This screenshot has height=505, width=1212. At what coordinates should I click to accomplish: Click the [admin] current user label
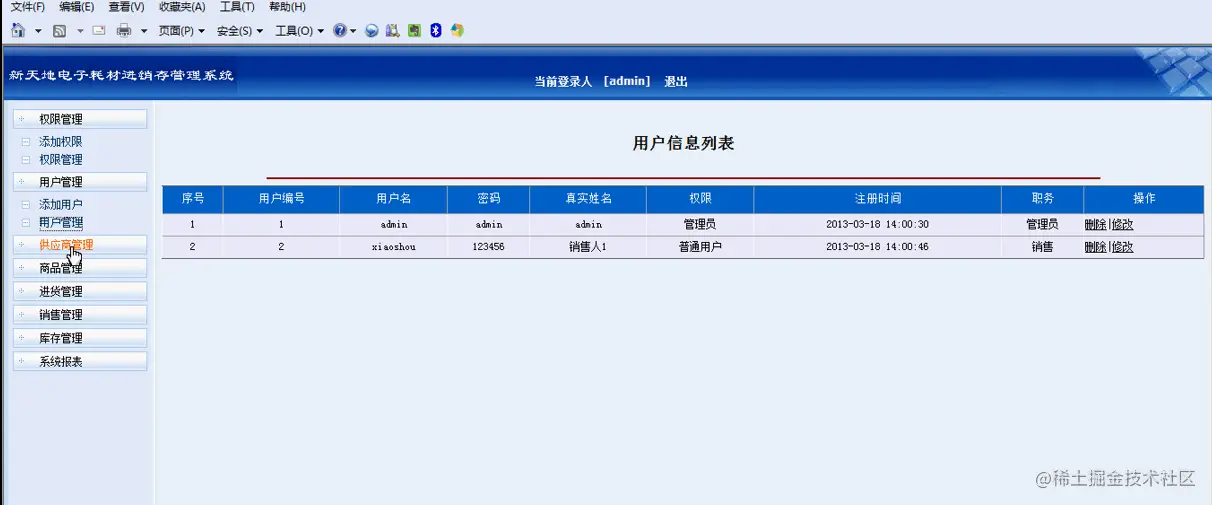[x=627, y=82]
